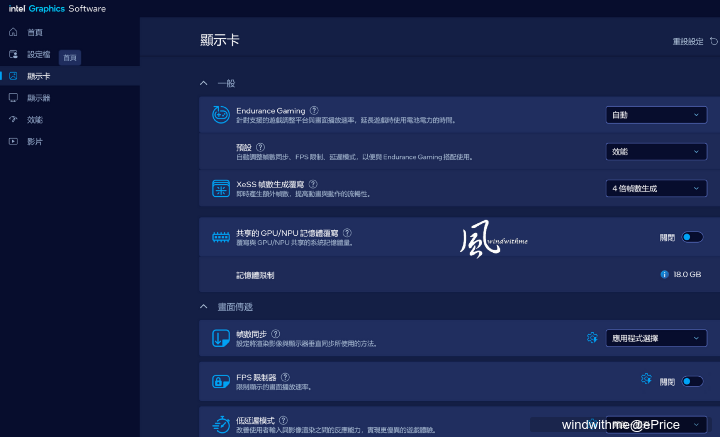Viewport: 720px width, 437px height.
Task: Click the shared GPU/NPU memory icon
Action: coord(221,237)
